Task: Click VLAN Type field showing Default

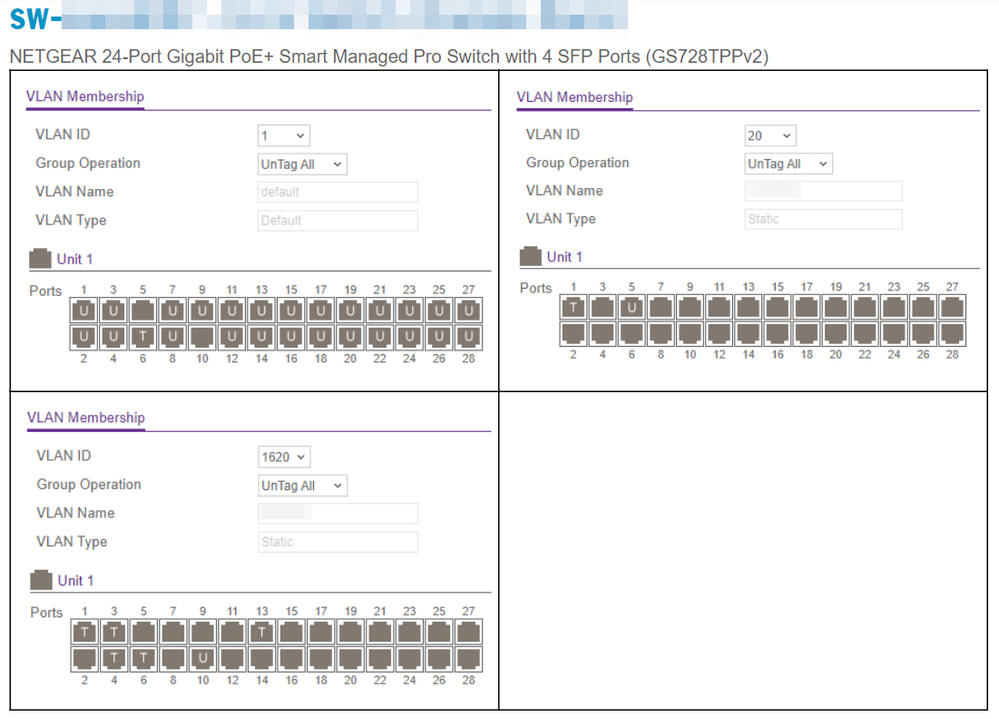Action: pos(338,221)
